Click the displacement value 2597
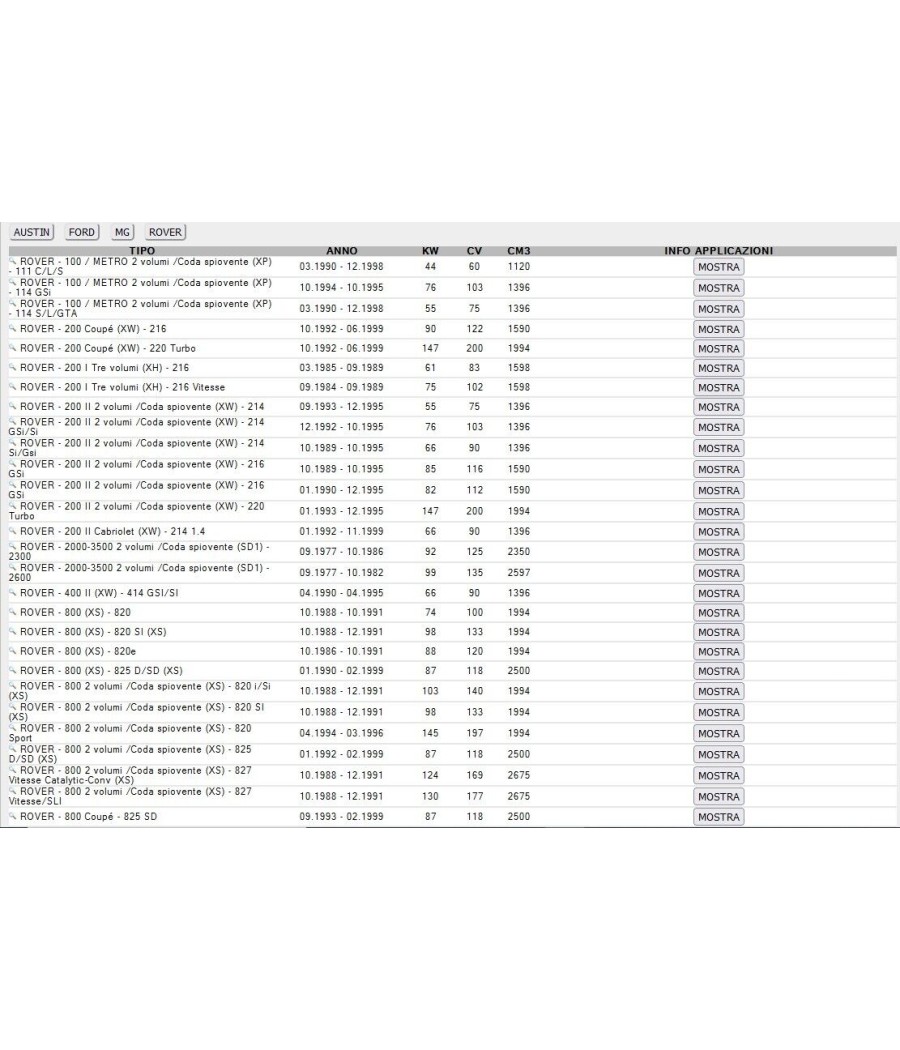 (x=519, y=573)
